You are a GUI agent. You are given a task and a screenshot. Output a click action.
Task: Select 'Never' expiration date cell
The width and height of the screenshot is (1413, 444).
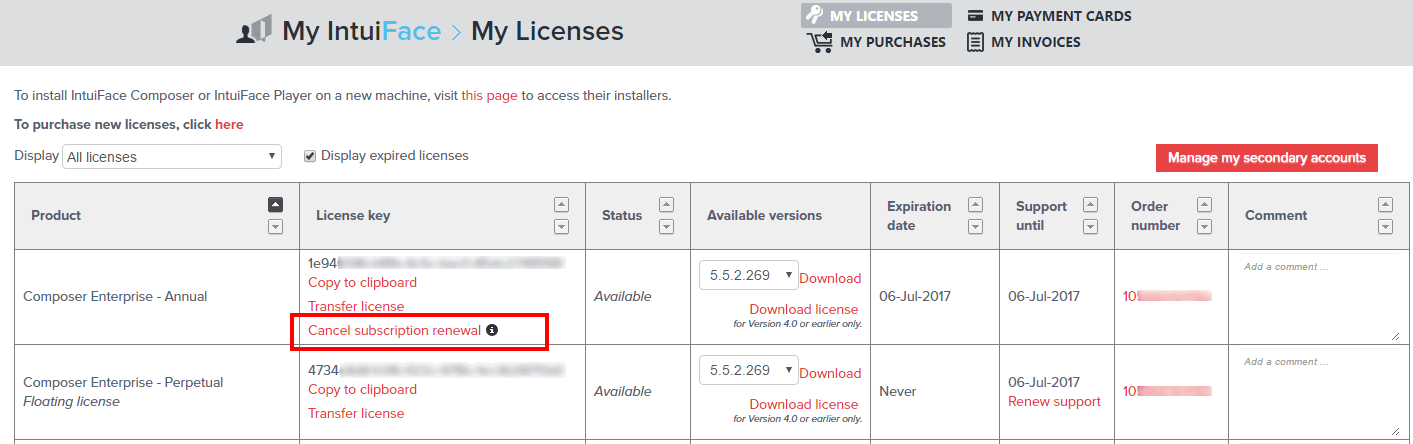898,391
